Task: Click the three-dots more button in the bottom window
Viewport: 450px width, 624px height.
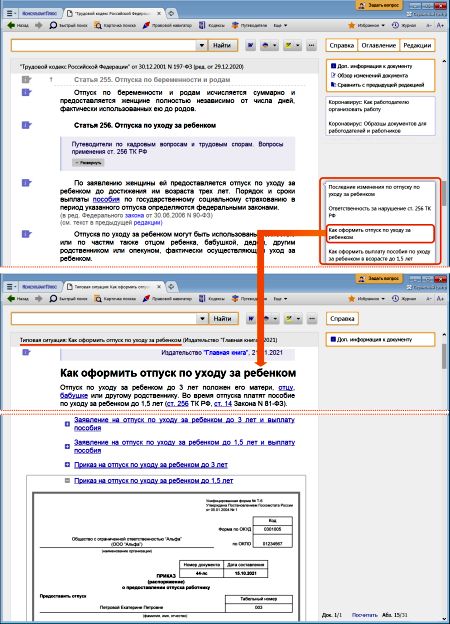Action: 312,318
